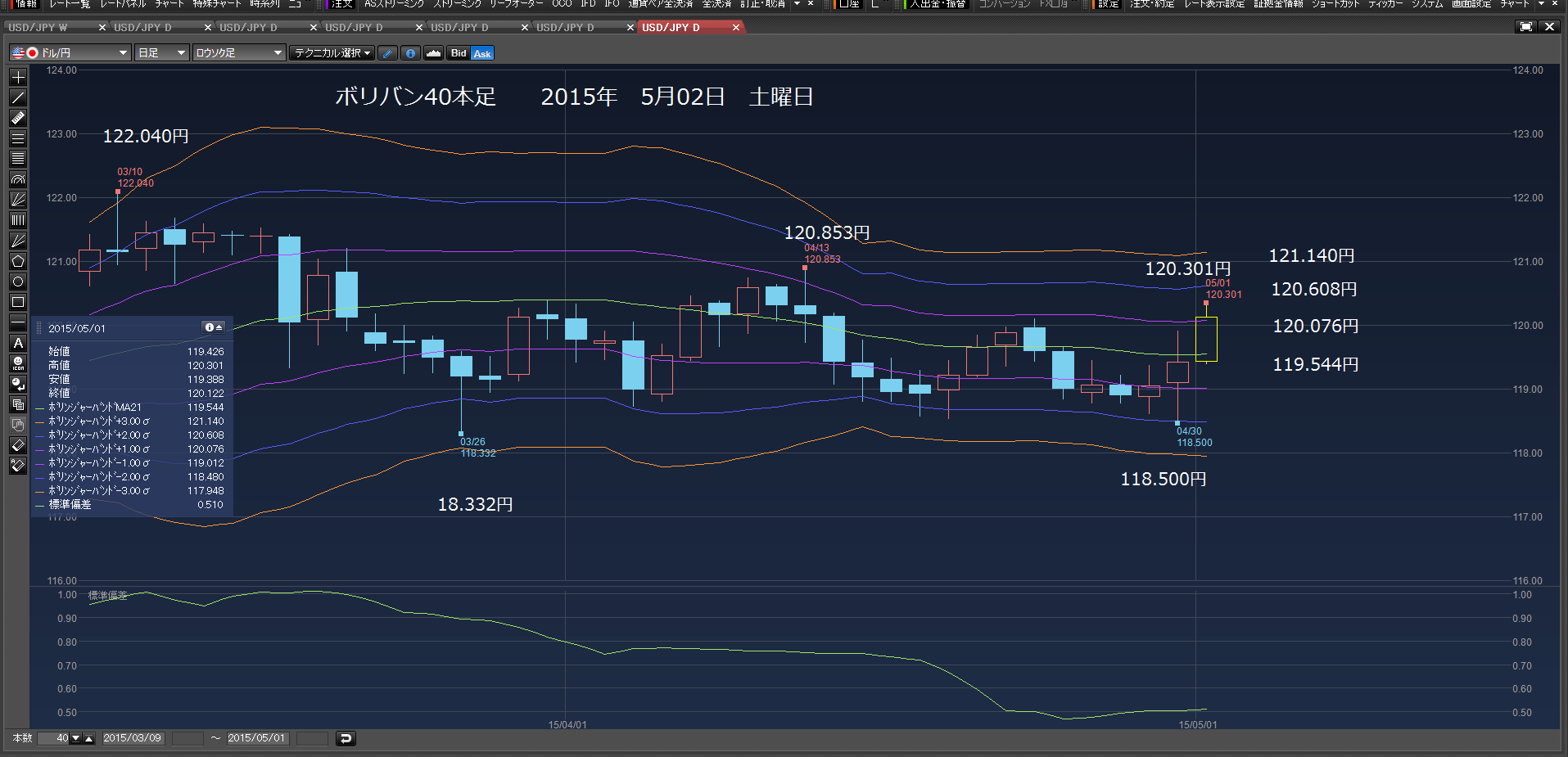The height and width of the screenshot is (757, 1568).
Task: Open the 設定 menu
Action: (x=1108, y=4)
